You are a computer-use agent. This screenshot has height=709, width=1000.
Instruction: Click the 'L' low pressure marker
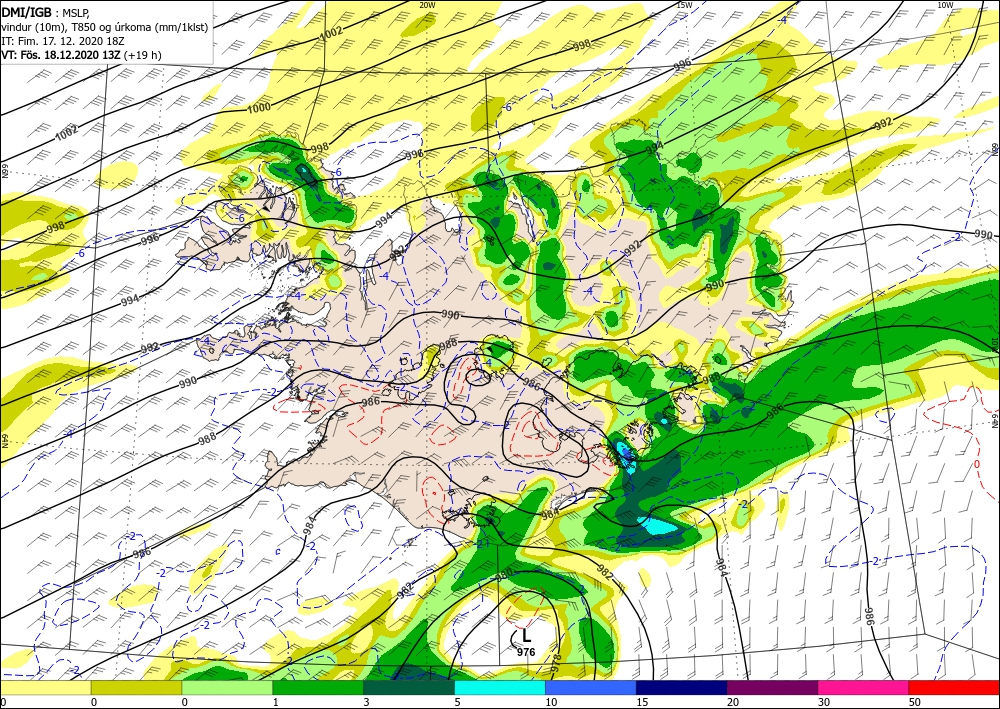[526, 636]
